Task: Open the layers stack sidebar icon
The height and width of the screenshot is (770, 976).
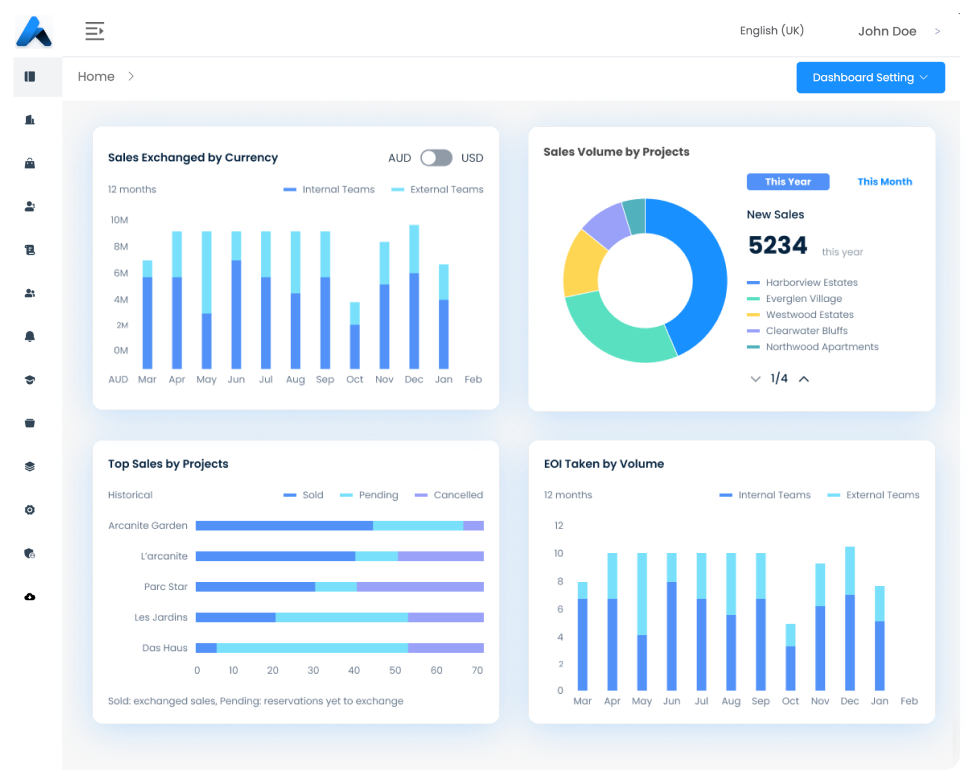Action: [x=30, y=467]
